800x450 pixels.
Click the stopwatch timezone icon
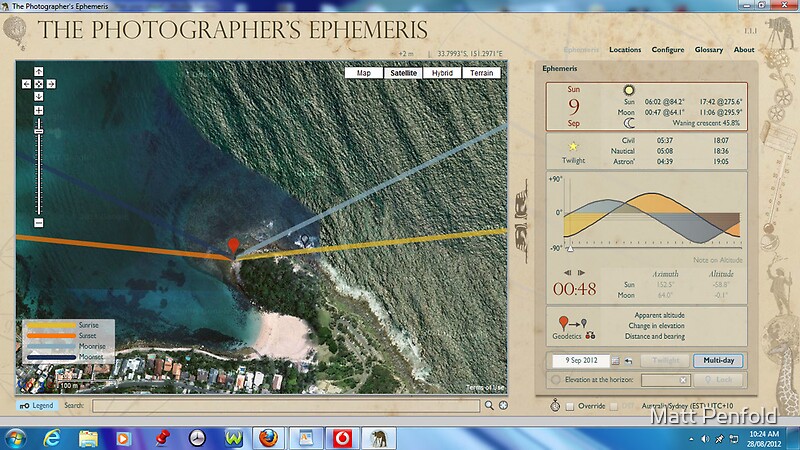click(x=555, y=406)
